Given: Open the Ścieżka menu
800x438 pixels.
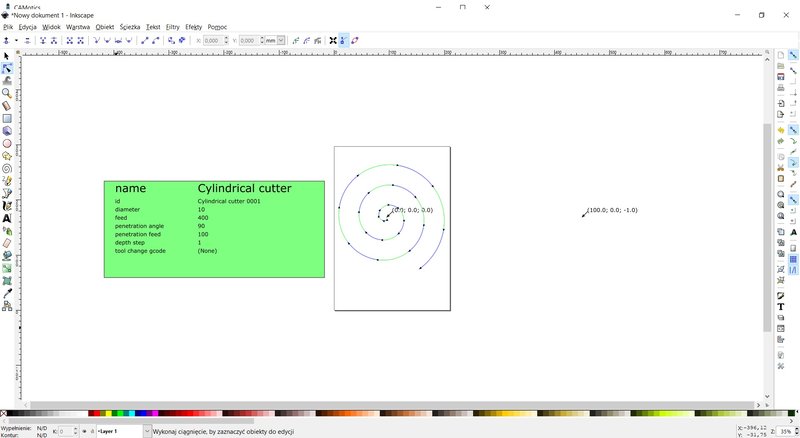Looking at the screenshot, I should pyautogui.click(x=130, y=27).
